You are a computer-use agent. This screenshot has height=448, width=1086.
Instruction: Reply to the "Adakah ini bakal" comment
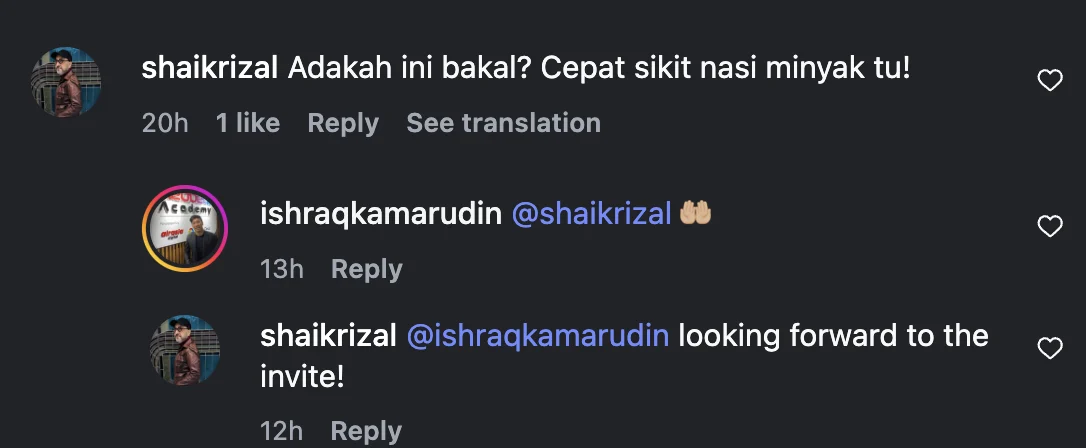tap(342, 123)
